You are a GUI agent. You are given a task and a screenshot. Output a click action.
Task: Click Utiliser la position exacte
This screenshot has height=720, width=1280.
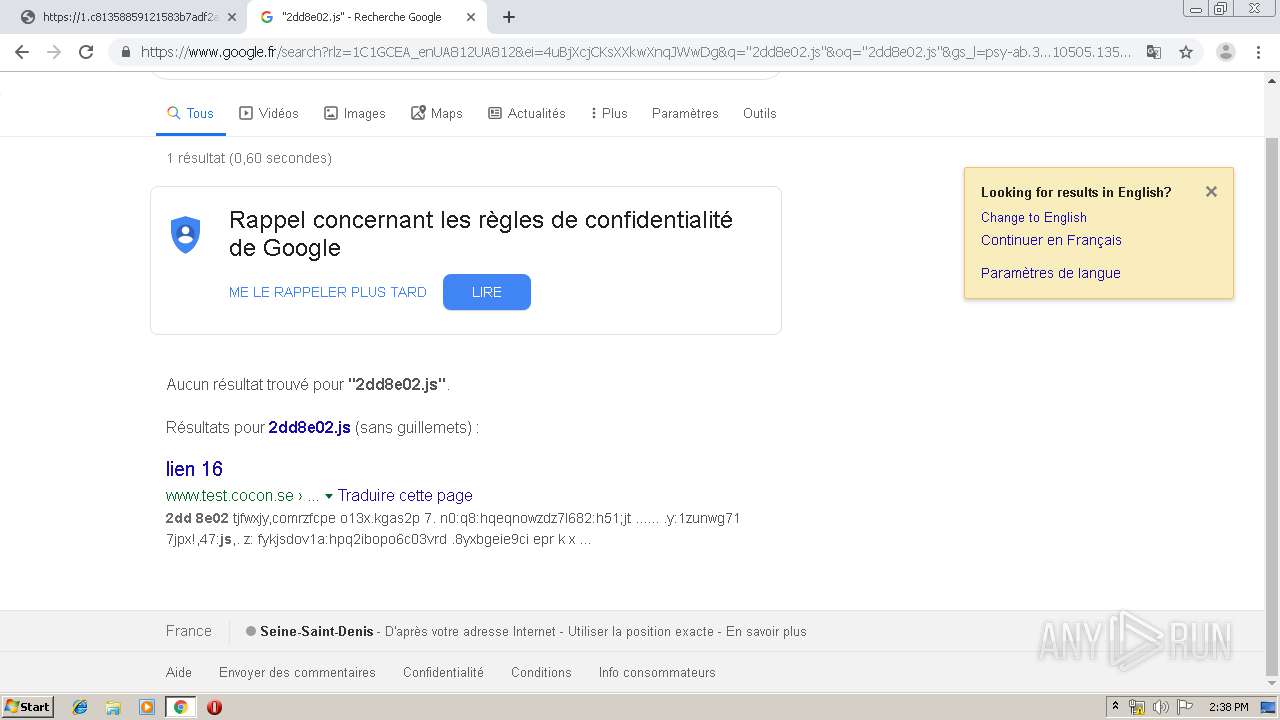tap(641, 631)
